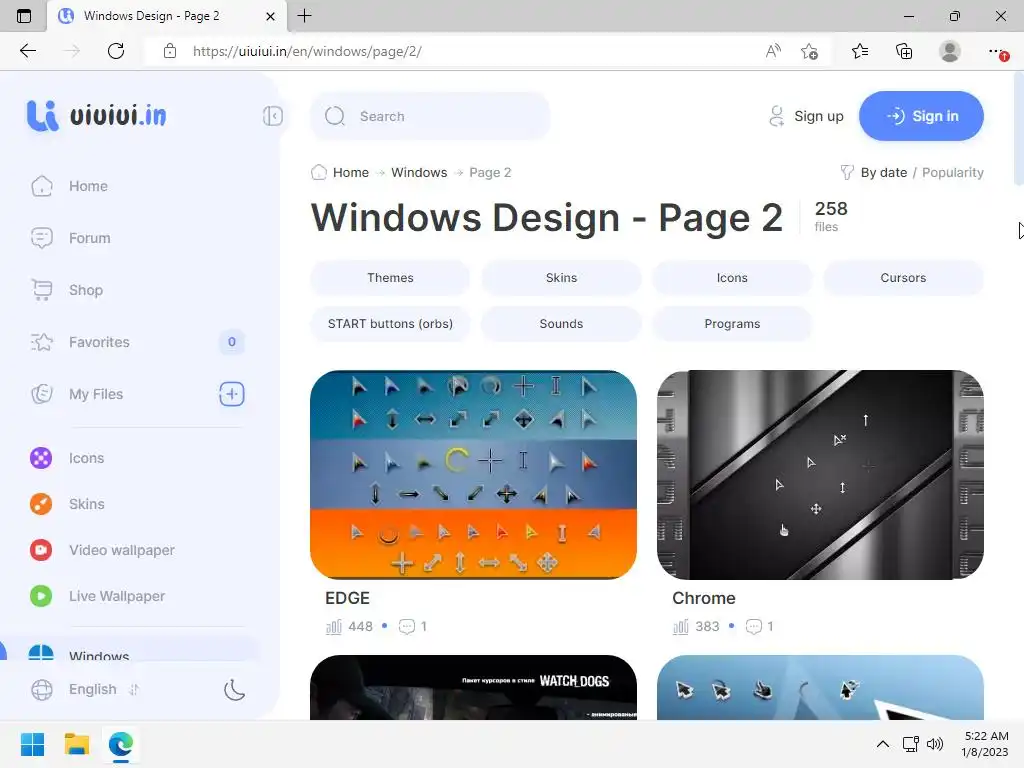Click the Favorites count badge
The image size is (1024, 768).
pyautogui.click(x=232, y=342)
